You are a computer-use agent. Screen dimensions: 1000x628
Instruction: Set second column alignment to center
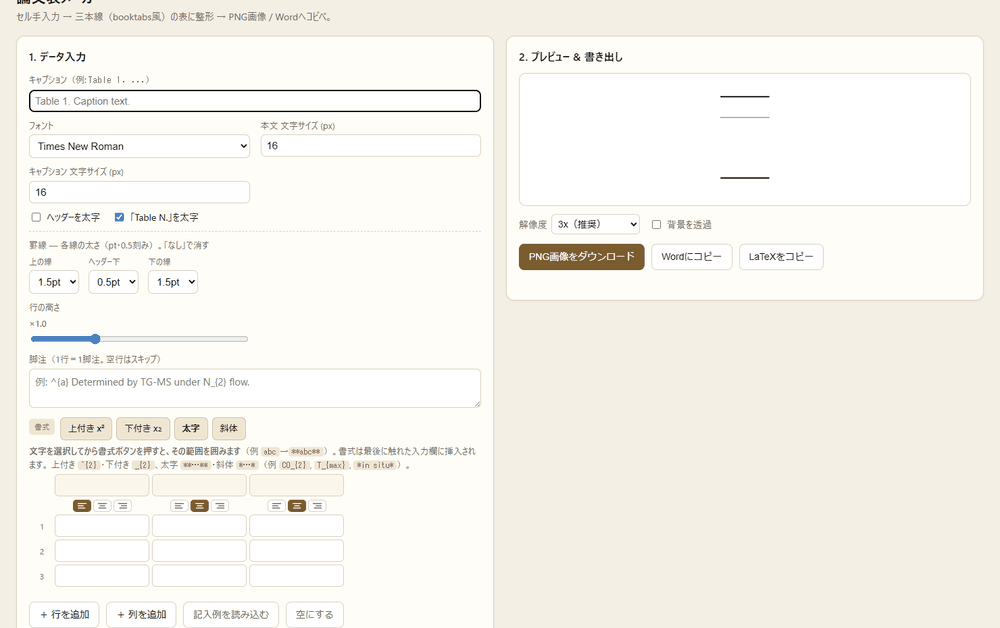[200, 506]
